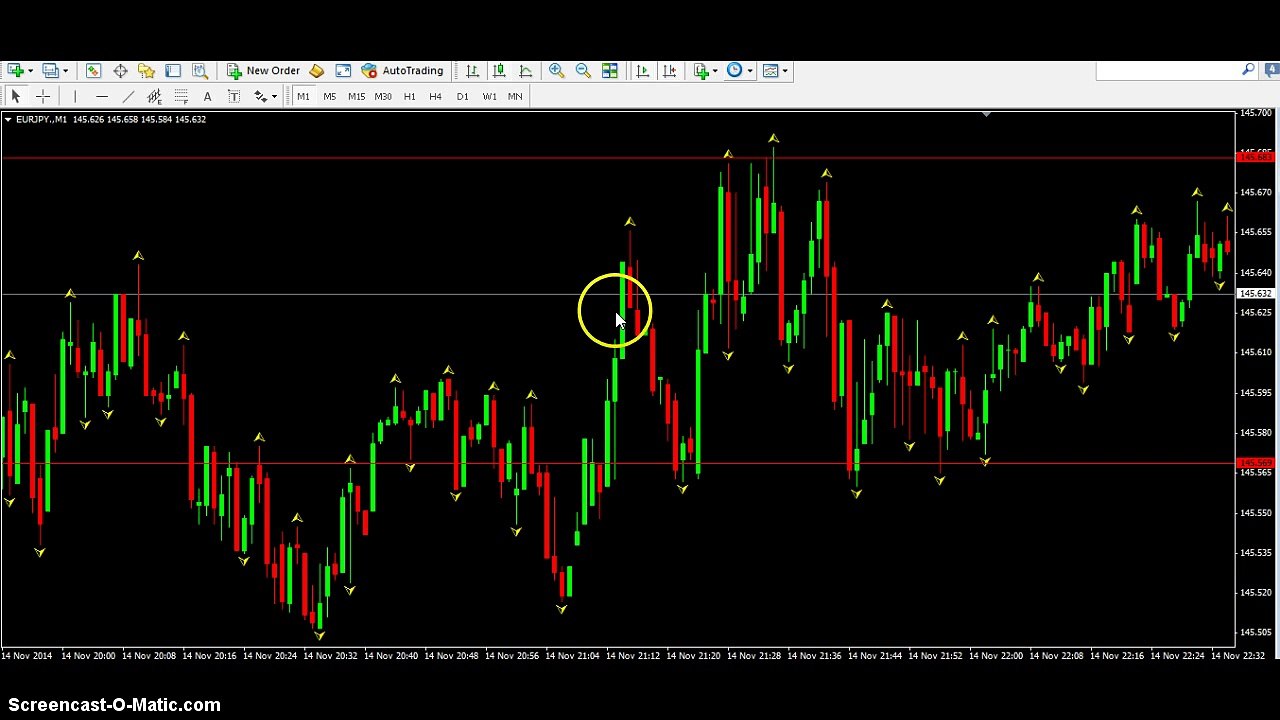Switch to MN timeframe

(x=515, y=96)
